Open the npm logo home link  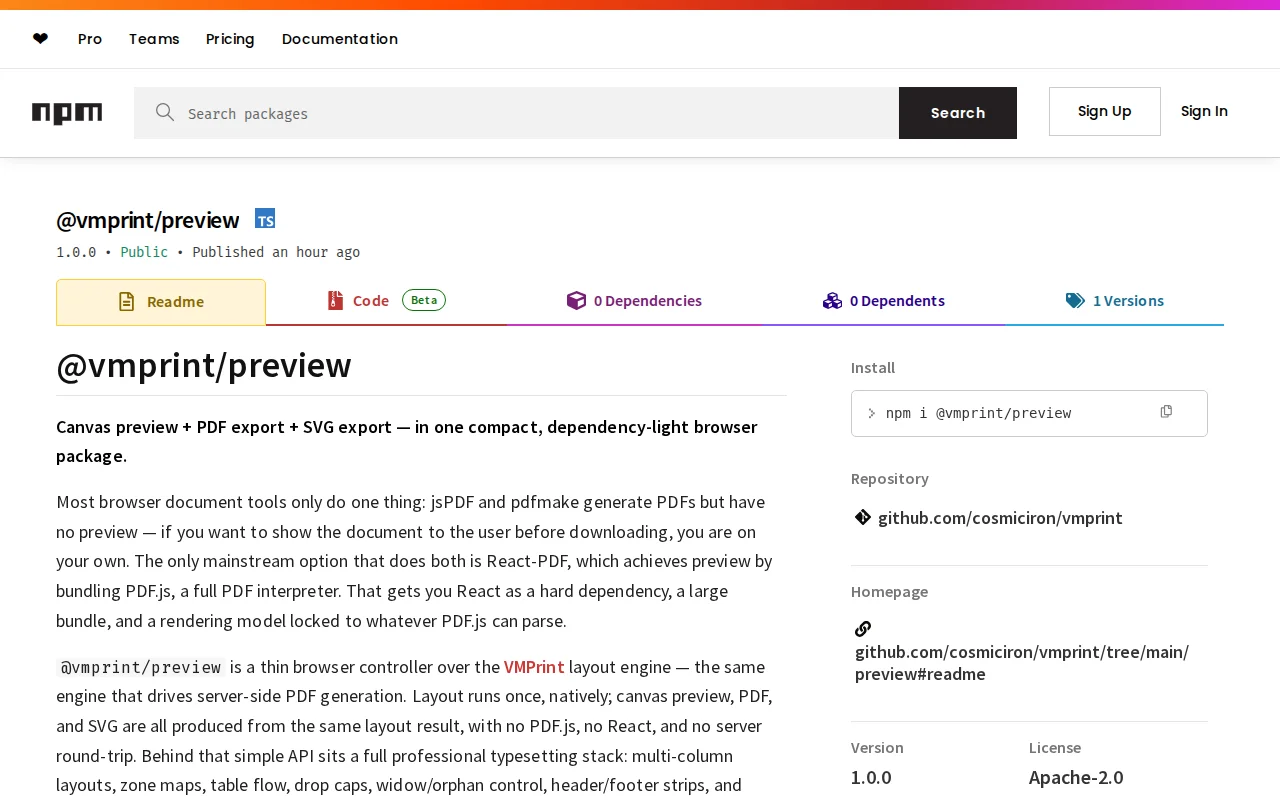click(67, 113)
